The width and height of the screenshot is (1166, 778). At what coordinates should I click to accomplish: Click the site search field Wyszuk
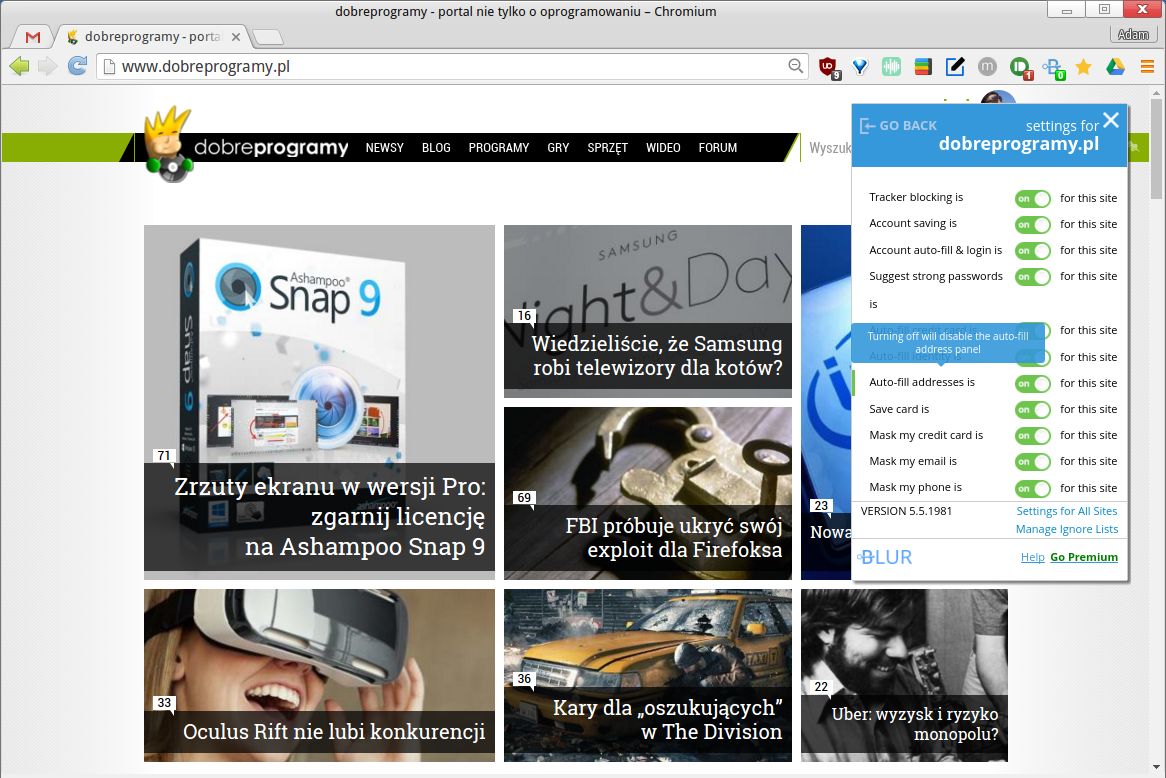pos(829,148)
